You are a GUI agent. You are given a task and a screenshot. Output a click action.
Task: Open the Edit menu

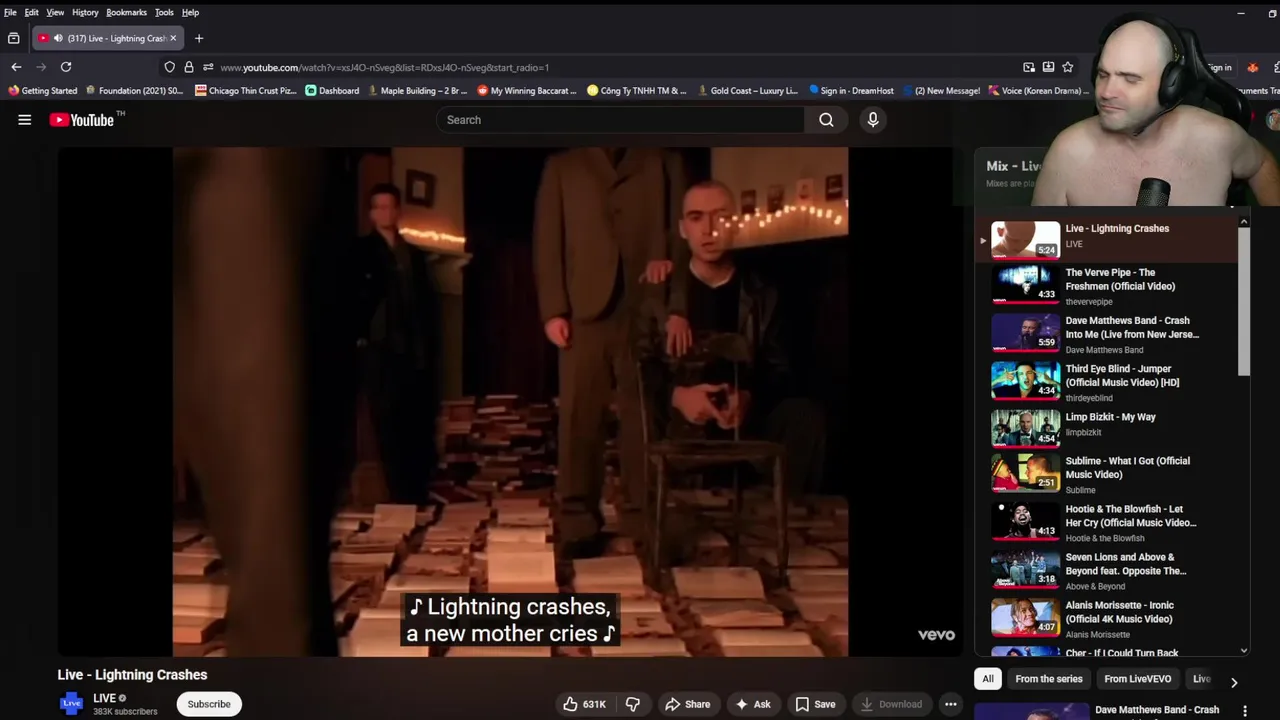pos(32,12)
